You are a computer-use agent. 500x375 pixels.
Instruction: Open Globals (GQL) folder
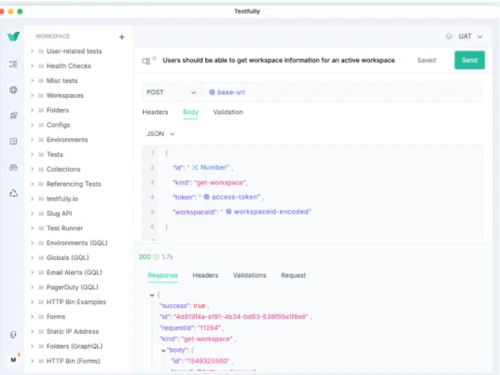pos(68,258)
